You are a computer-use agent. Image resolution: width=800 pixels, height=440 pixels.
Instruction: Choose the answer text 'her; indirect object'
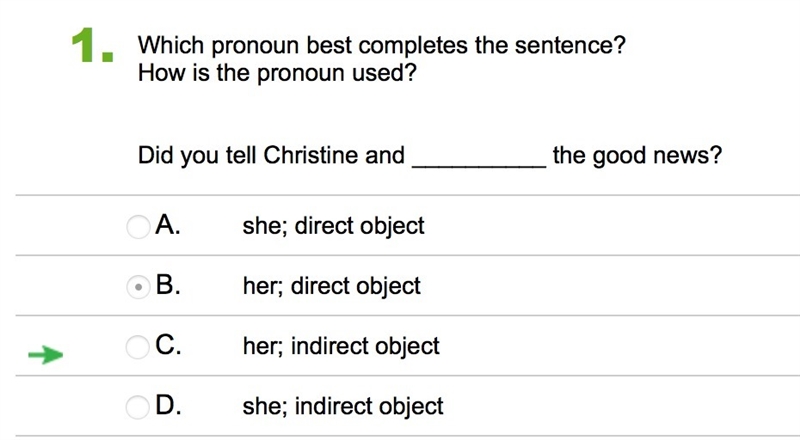[x=341, y=346]
